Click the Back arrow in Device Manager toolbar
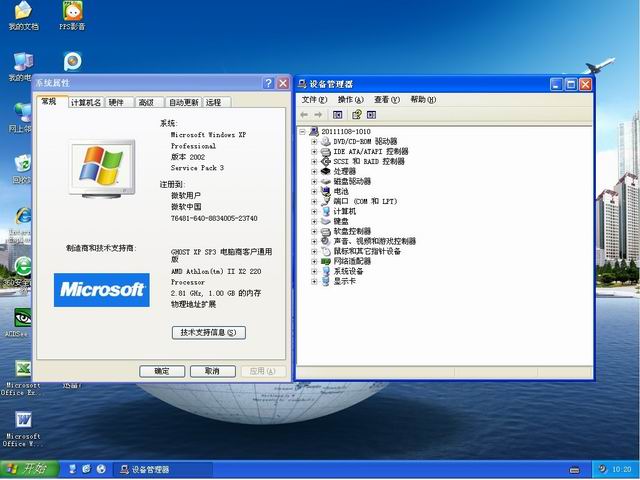640x480 pixels. pyautogui.click(x=304, y=115)
